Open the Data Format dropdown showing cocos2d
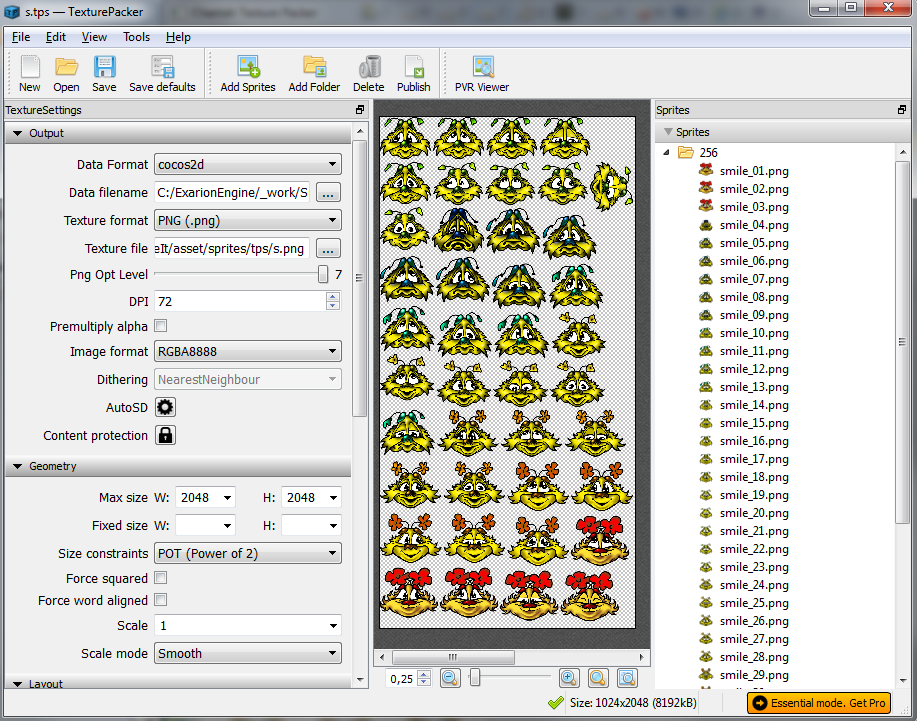This screenshot has width=917, height=721. coord(247,164)
